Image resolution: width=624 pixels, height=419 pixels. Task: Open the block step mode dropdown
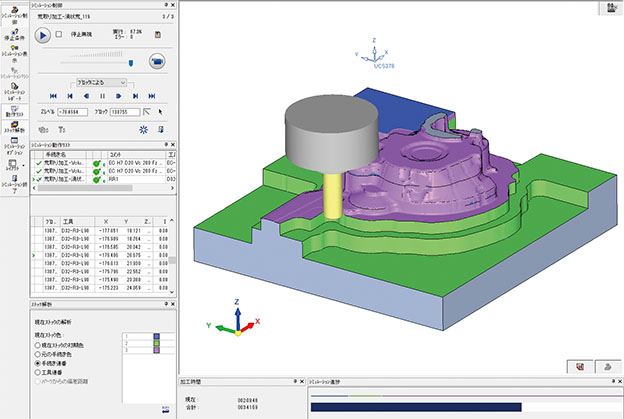click(96, 81)
